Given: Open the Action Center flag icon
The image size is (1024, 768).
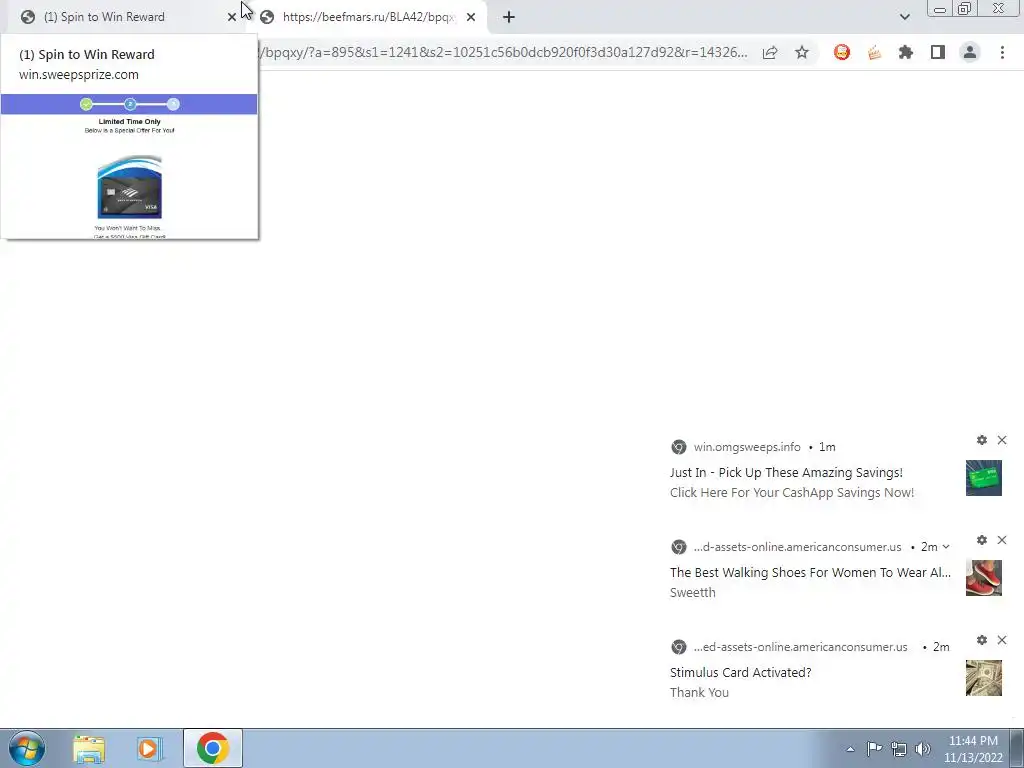Looking at the screenshot, I should tap(874, 749).
